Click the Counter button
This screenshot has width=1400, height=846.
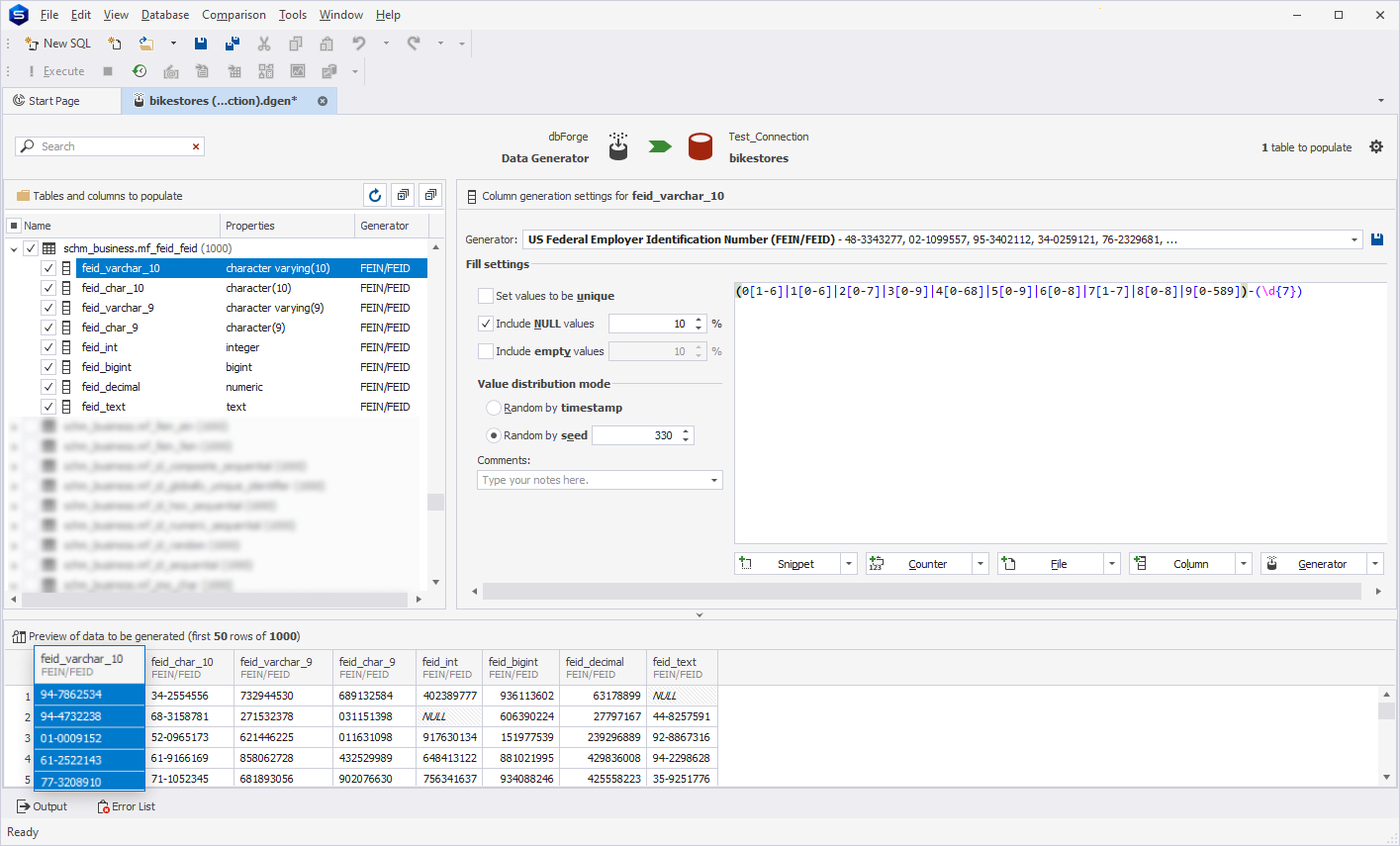click(x=919, y=563)
